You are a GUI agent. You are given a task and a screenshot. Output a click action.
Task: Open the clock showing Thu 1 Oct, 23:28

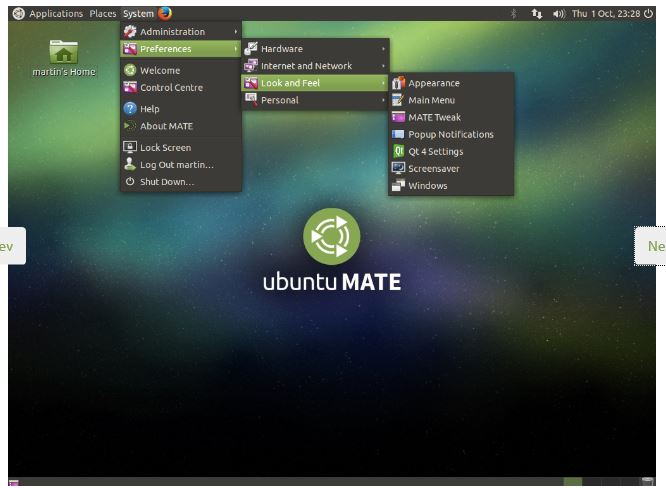point(606,14)
